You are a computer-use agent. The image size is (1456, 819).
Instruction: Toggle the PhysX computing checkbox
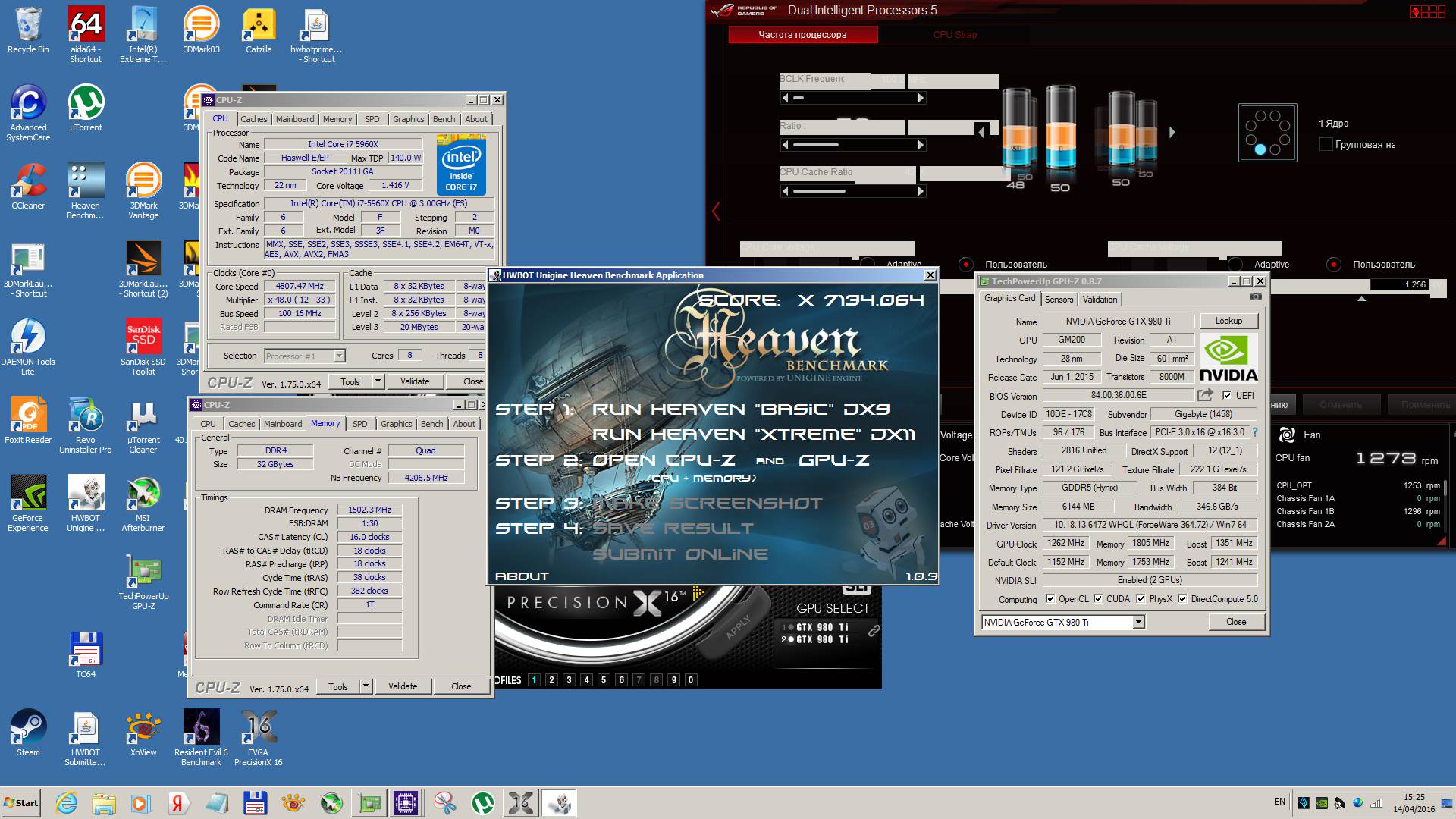(x=1141, y=599)
